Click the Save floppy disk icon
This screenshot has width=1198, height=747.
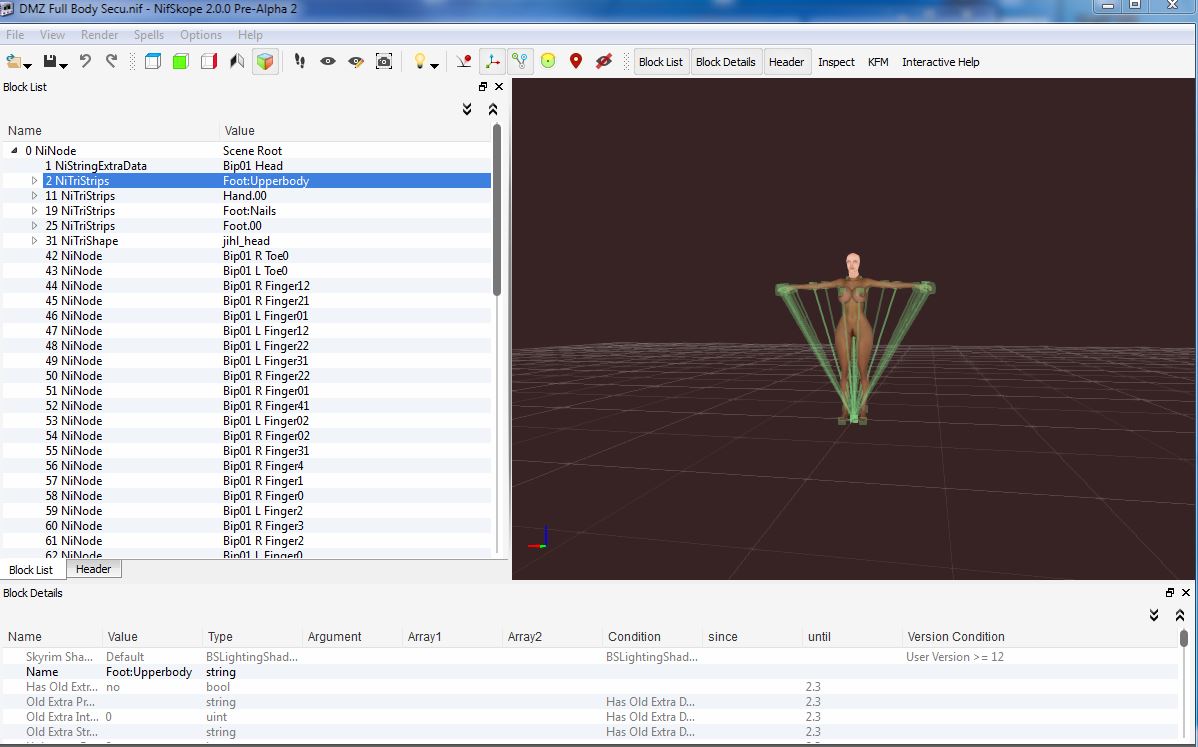tap(50, 62)
